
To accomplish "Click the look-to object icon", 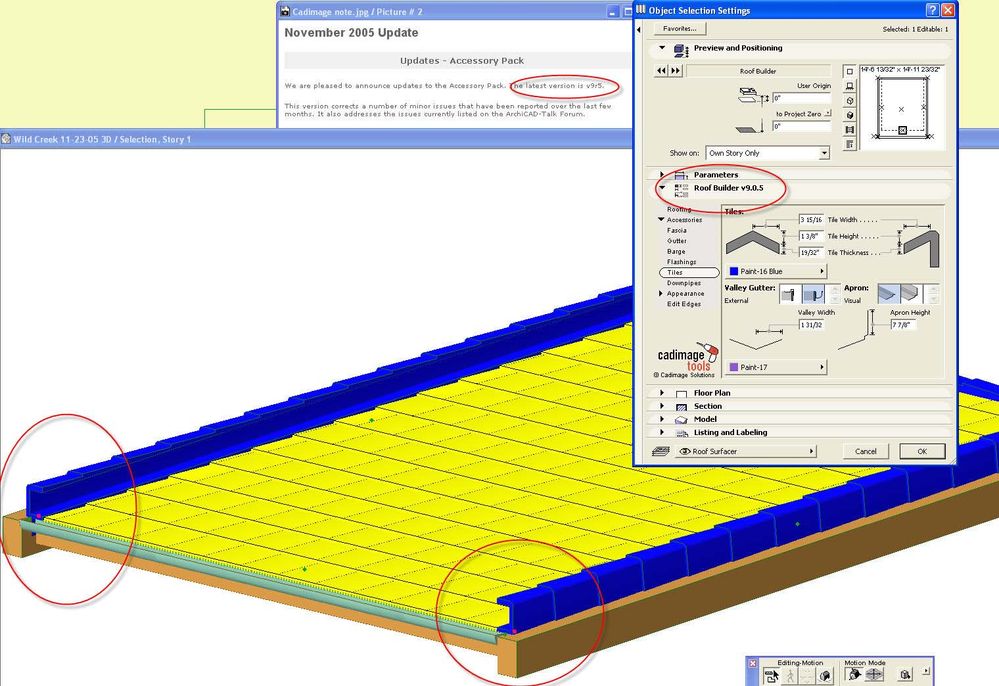I will (905, 675).
